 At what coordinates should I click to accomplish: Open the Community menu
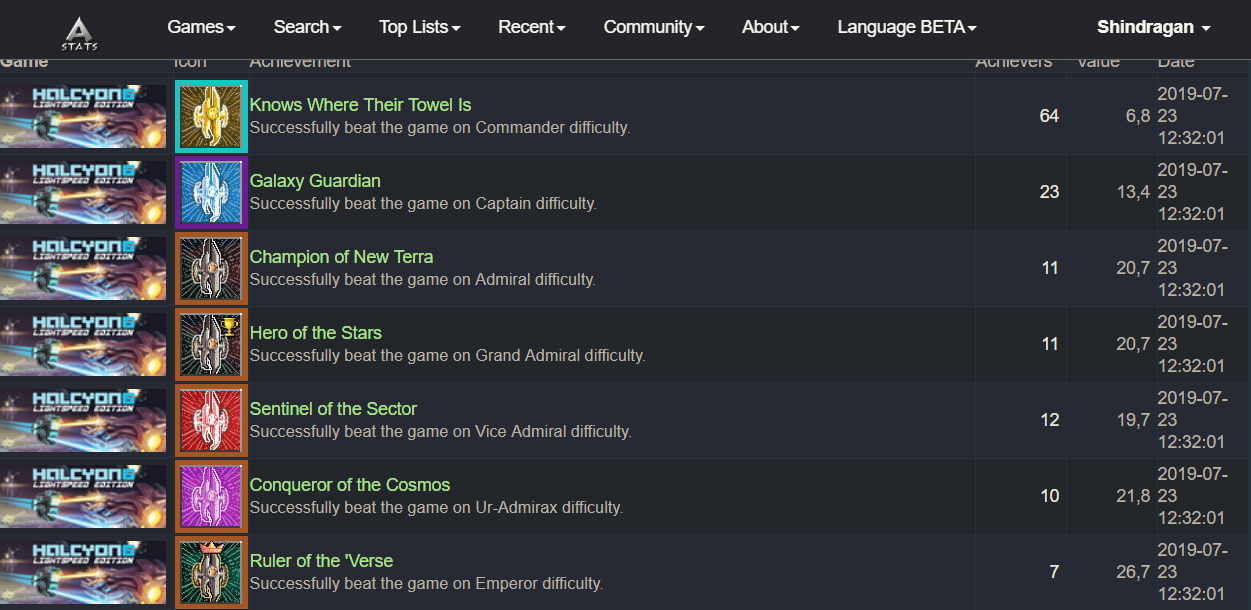coord(653,27)
